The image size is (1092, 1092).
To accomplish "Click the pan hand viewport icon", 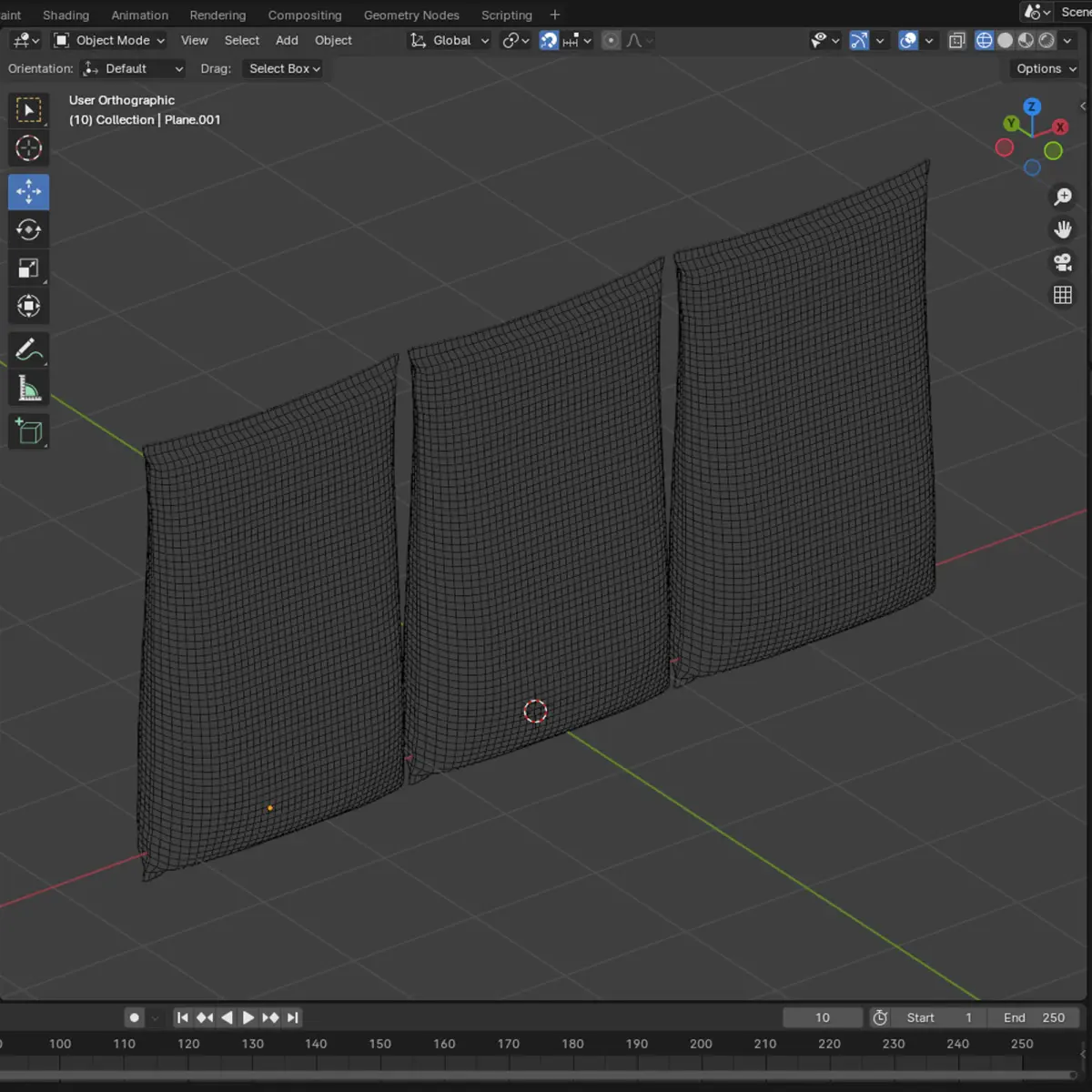I will [1063, 229].
